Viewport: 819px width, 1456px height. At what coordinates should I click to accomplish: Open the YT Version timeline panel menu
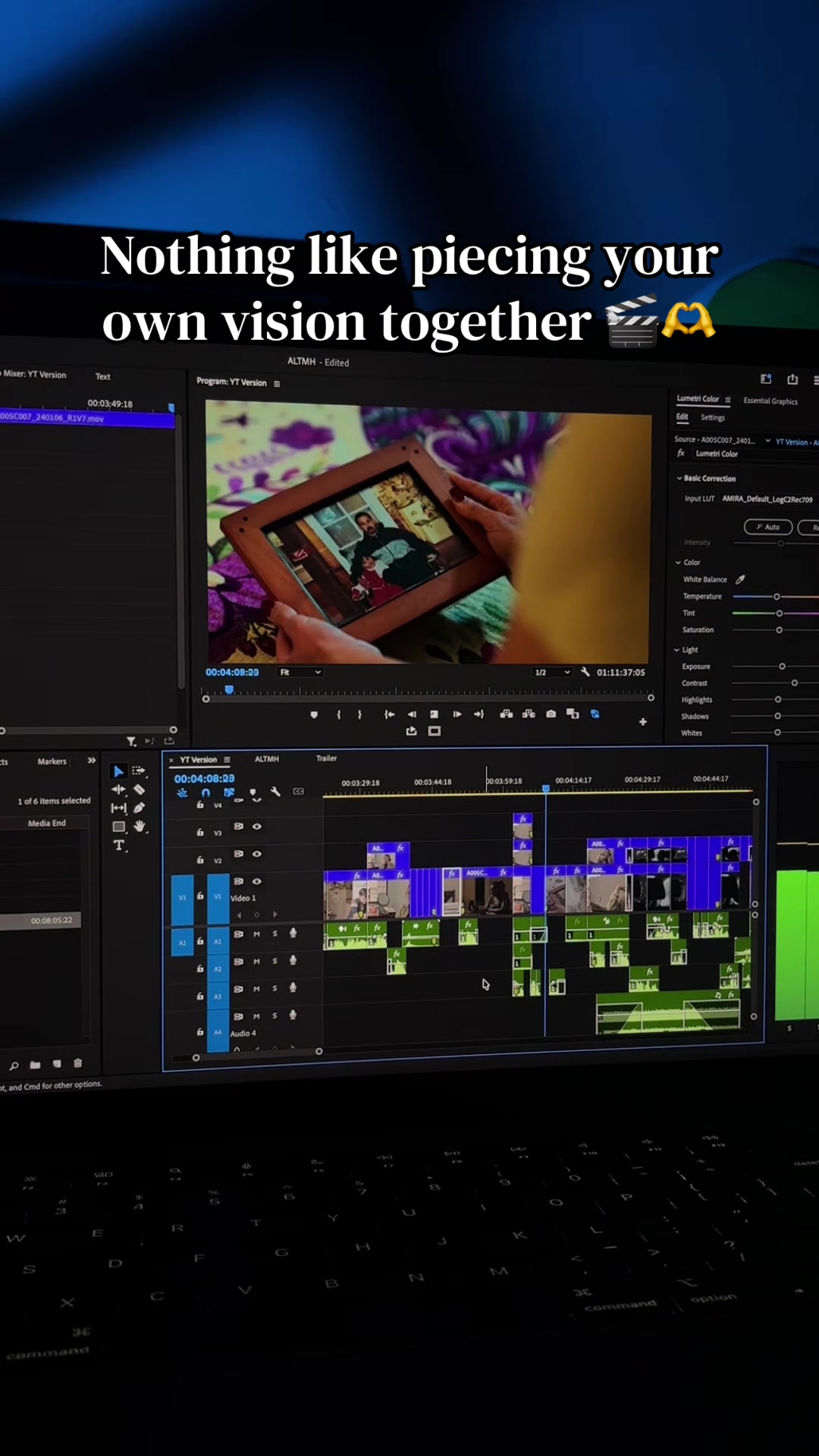[x=227, y=760]
